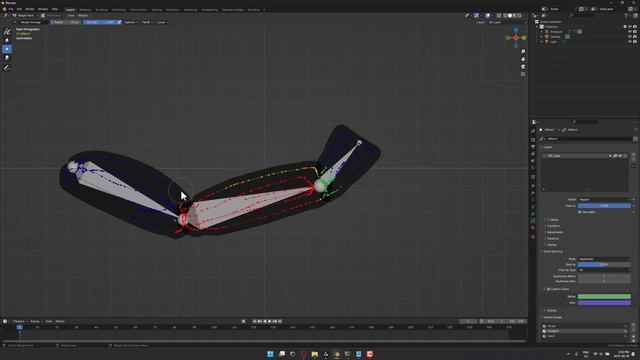The height and width of the screenshot is (360, 640).
Task: Click the viewport pan hand gizmo
Action: 523,59
